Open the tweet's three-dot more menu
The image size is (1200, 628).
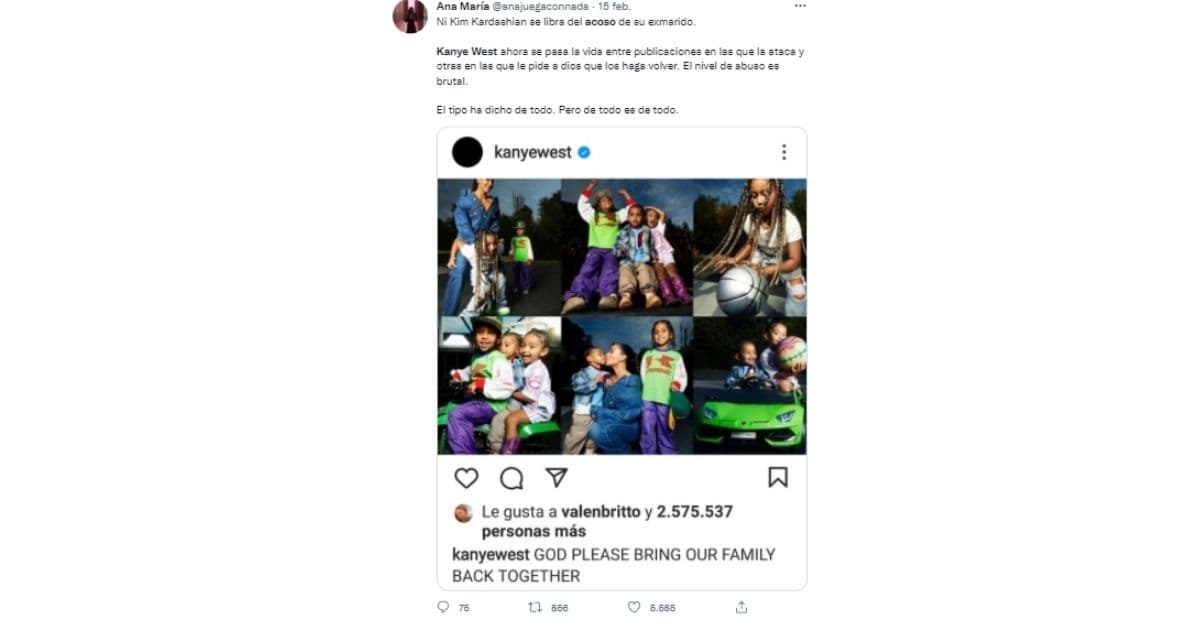[799, 6]
